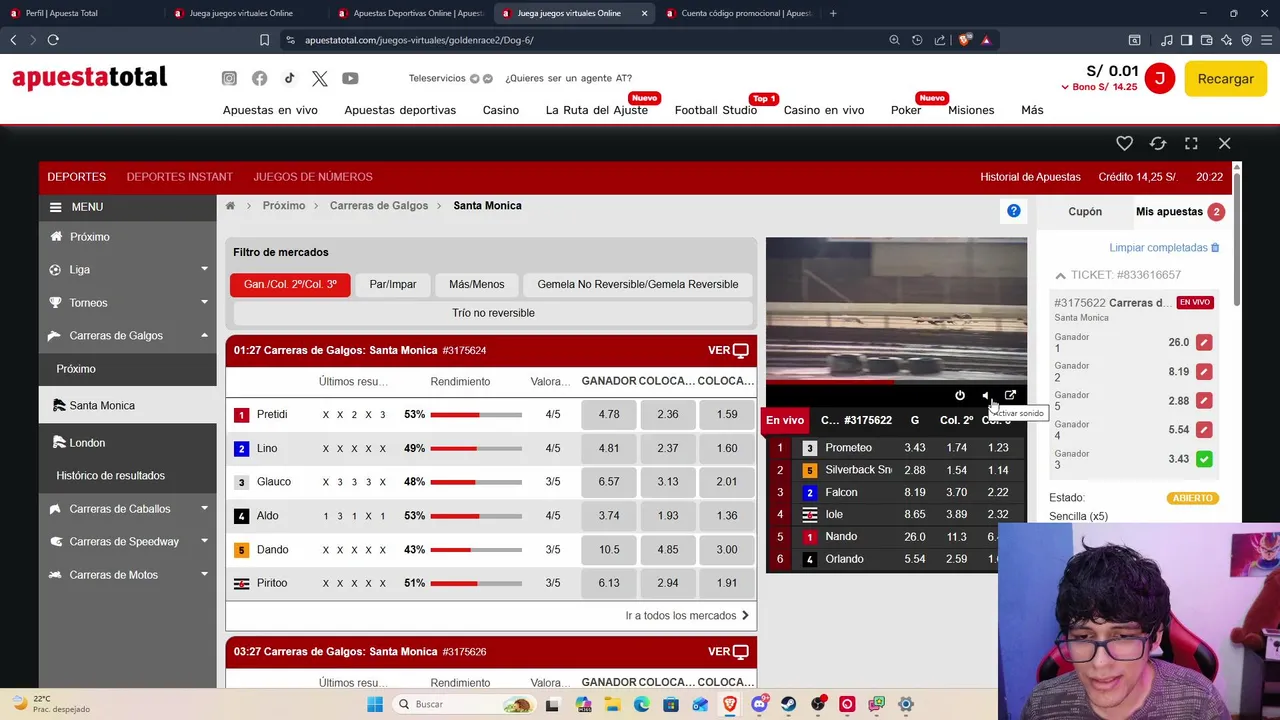Switch to the DEPORTES INSTANT tab
1280x720 pixels.
tap(179, 177)
